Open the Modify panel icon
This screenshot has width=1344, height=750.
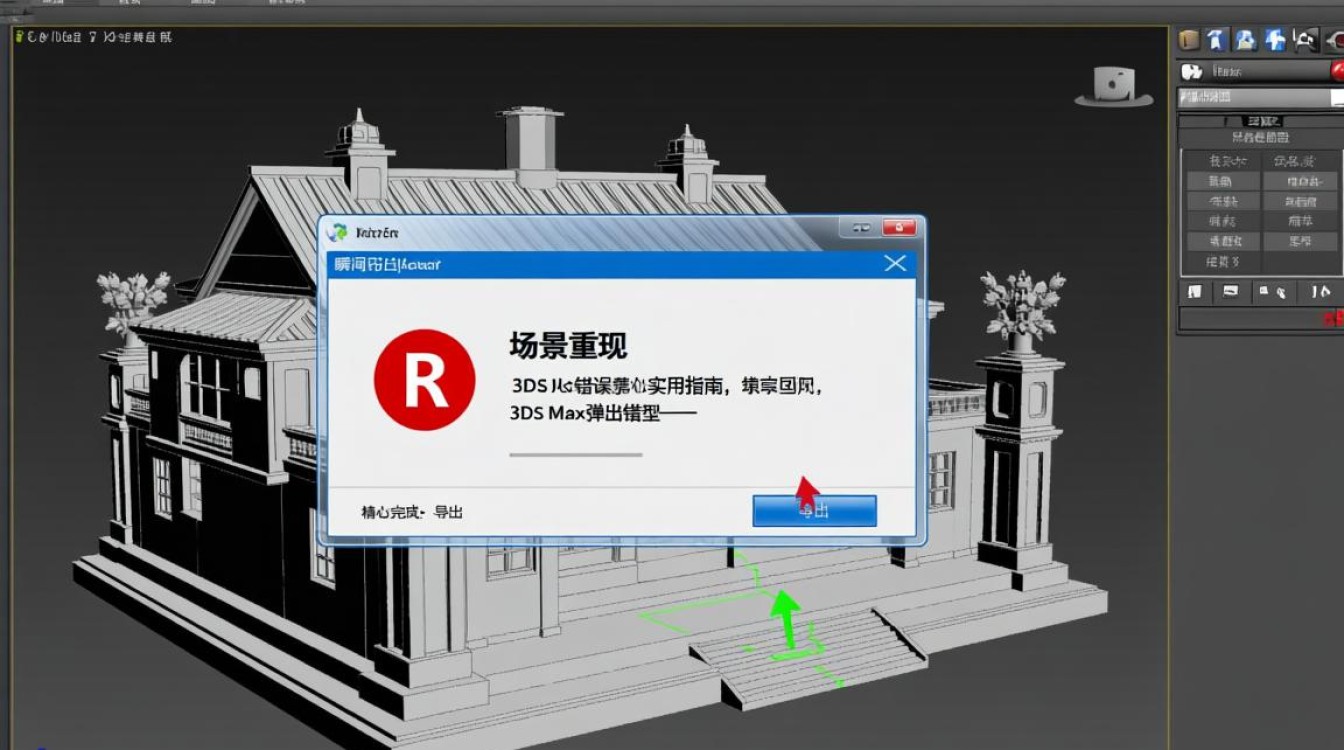pyautogui.click(x=1215, y=38)
